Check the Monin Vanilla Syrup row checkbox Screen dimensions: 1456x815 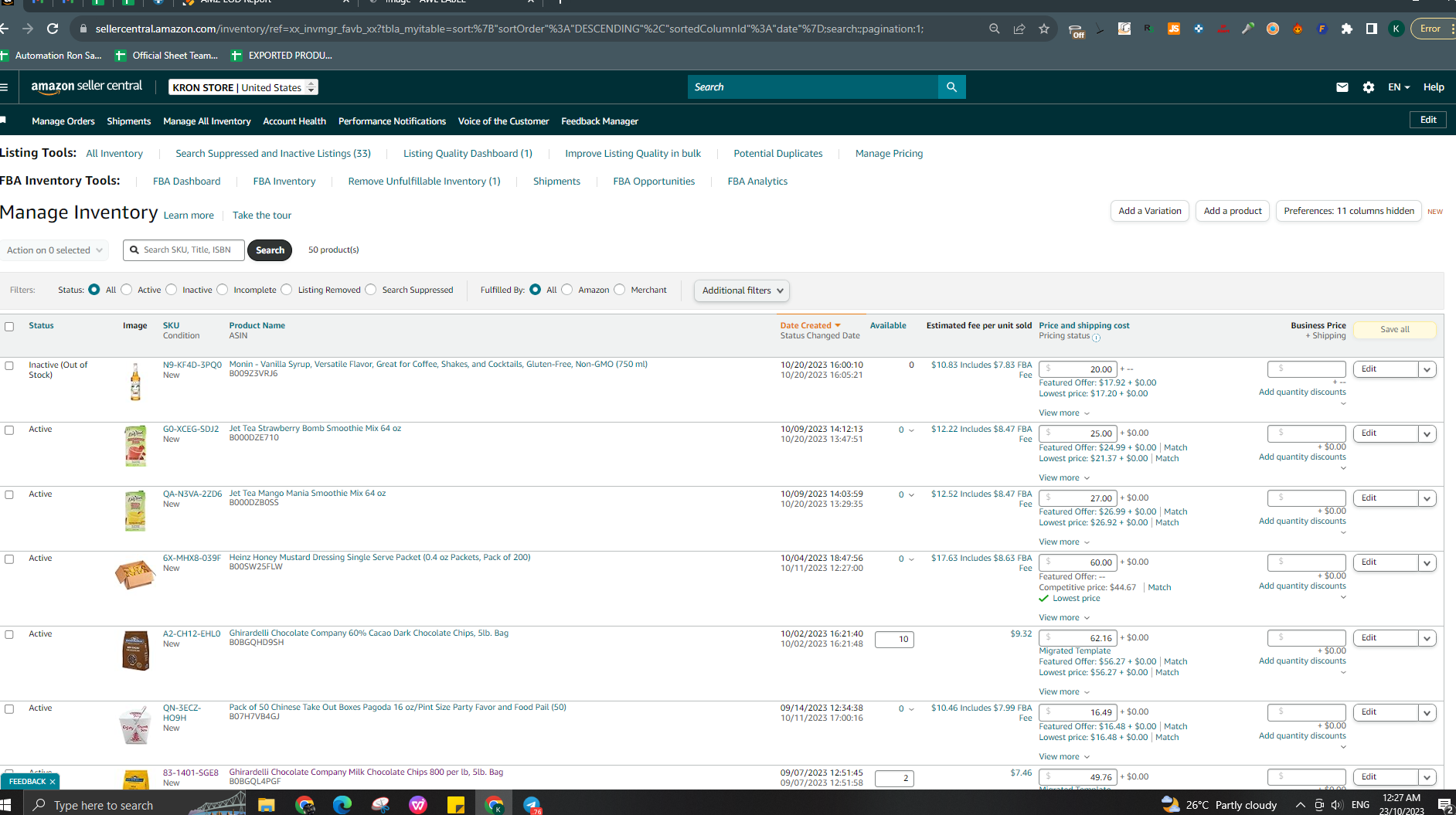[x=9, y=366]
